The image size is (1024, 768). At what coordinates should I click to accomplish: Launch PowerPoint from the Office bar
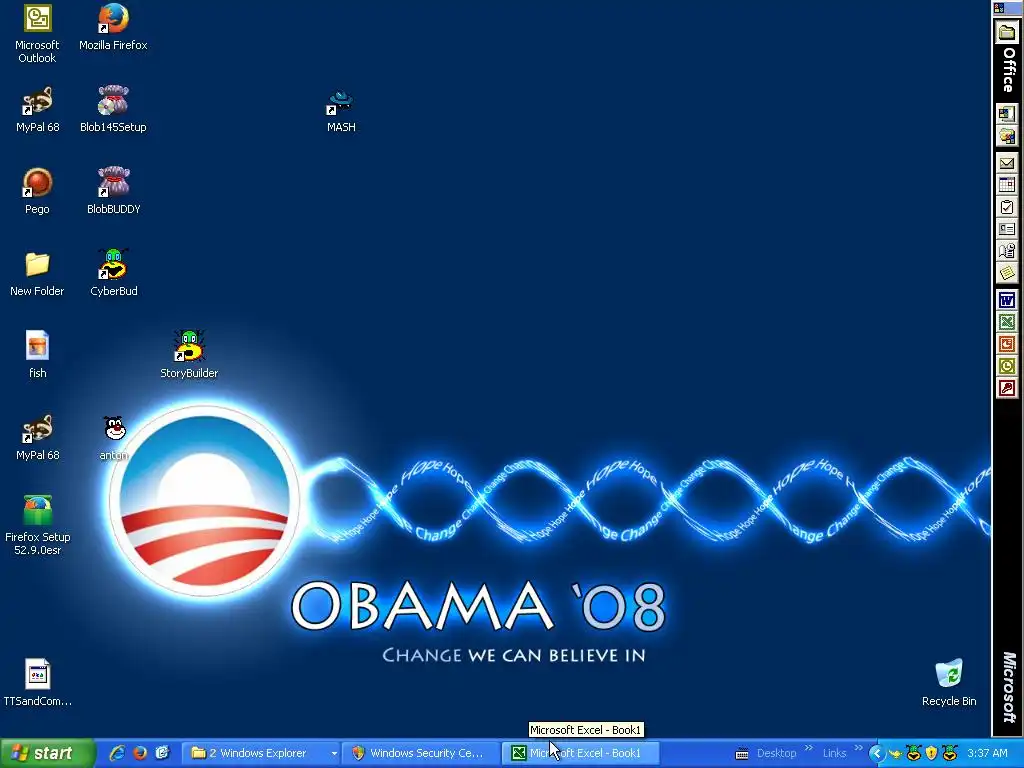coord(1006,344)
